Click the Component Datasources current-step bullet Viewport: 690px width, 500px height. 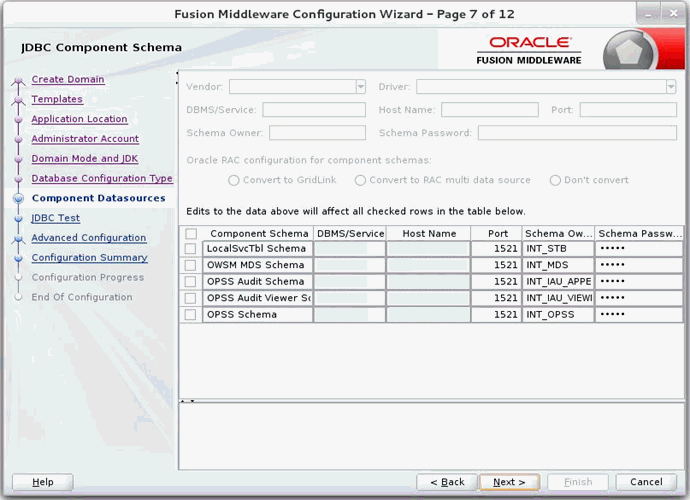18,199
